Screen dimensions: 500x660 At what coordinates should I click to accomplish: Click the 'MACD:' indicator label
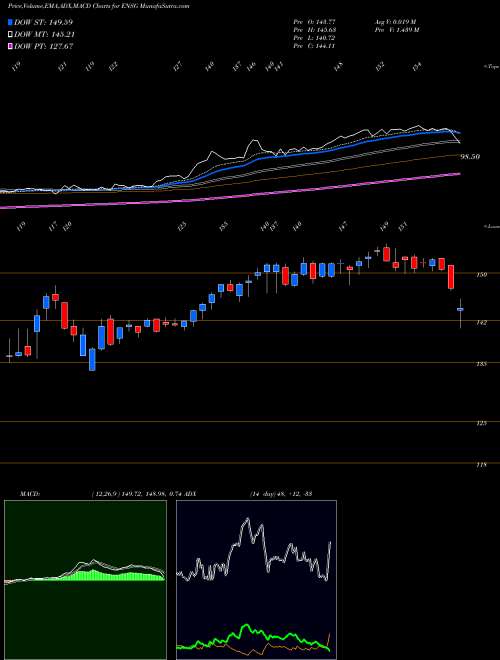(x=29, y=493)
